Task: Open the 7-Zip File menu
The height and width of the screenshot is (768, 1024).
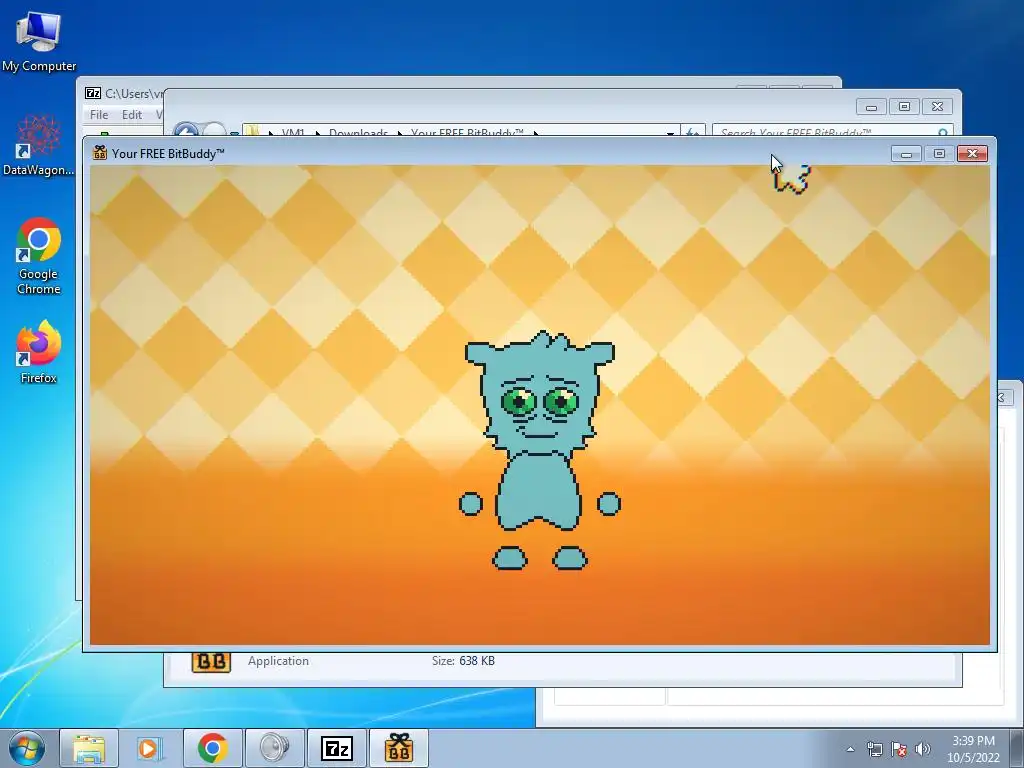Action: 99,114
